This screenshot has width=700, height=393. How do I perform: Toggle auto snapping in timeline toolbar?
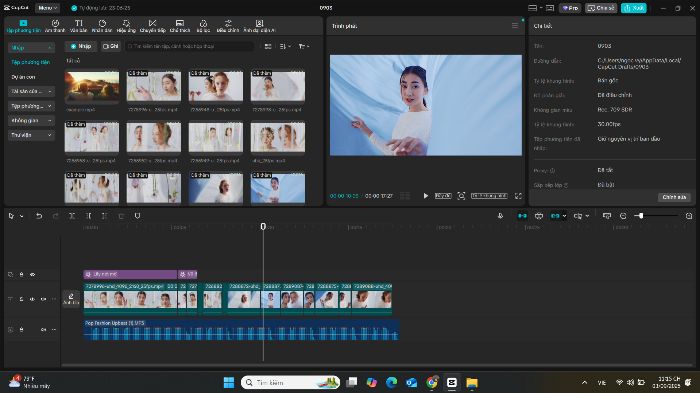point(539,216)
